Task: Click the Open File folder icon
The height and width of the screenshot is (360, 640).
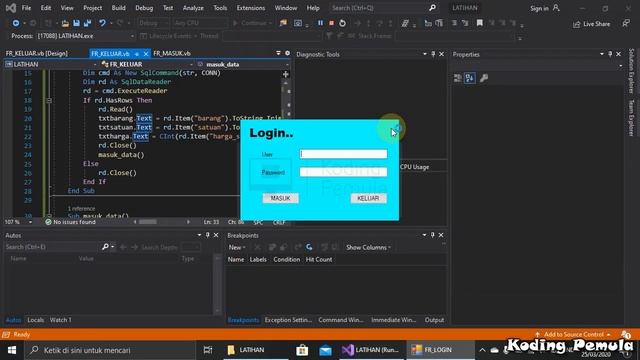Action: coord(65,23)
